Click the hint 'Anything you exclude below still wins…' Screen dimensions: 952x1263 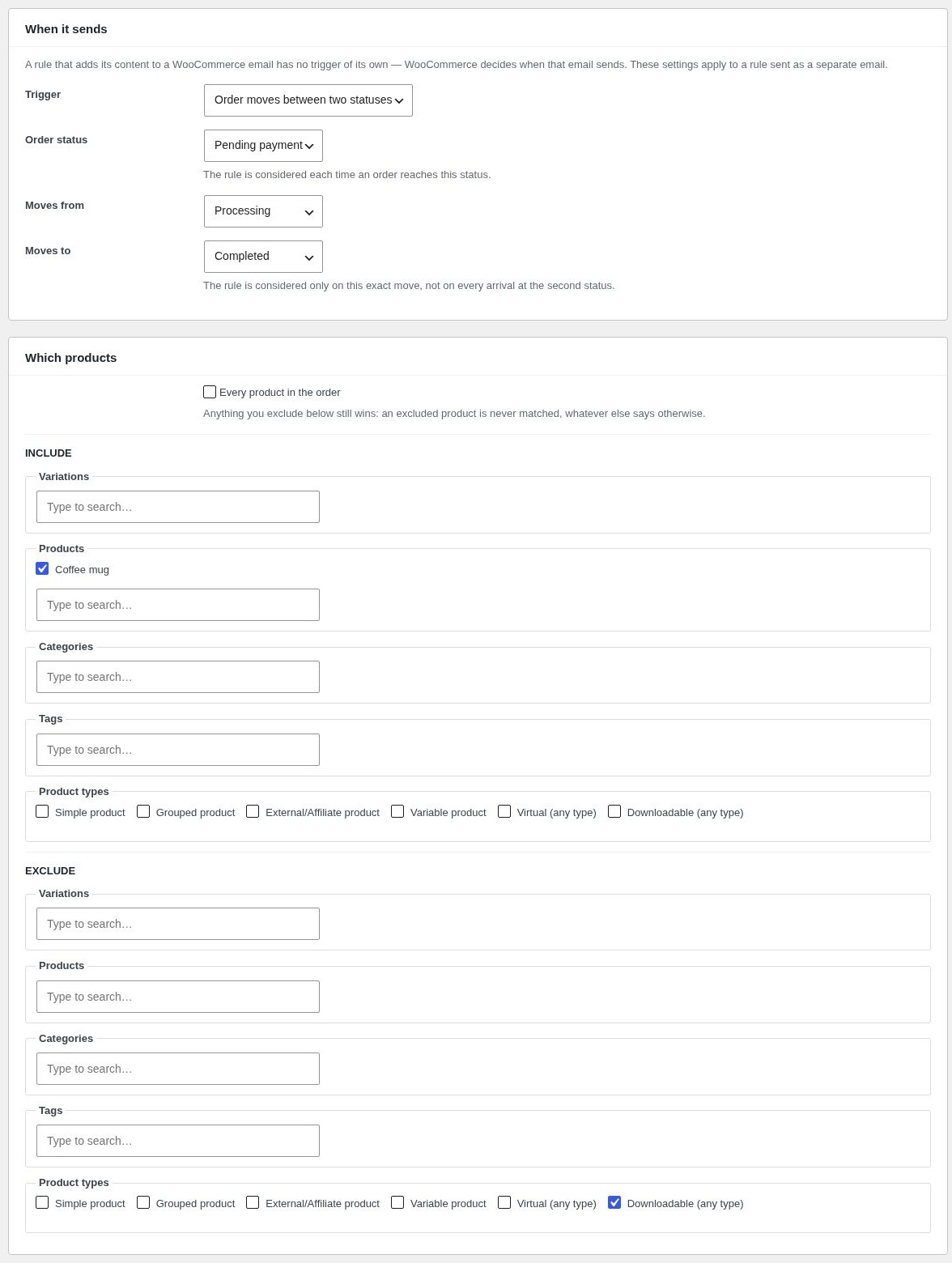click(x=454, y=414)
